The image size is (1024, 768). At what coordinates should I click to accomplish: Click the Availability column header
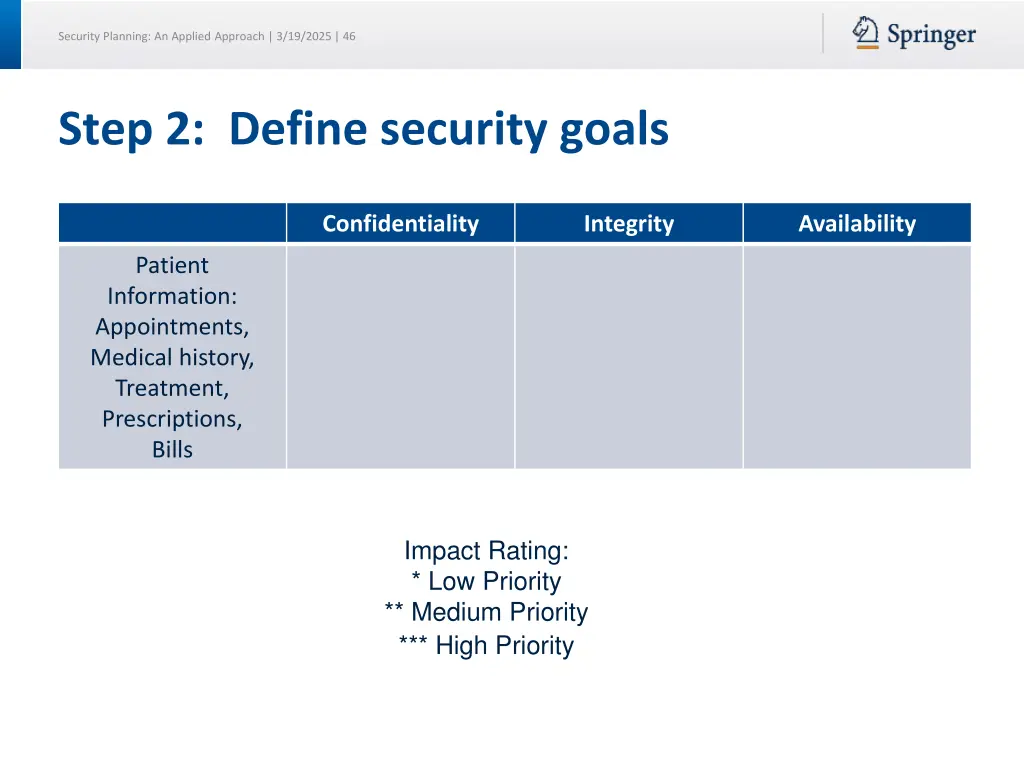[x=857, y=223]
